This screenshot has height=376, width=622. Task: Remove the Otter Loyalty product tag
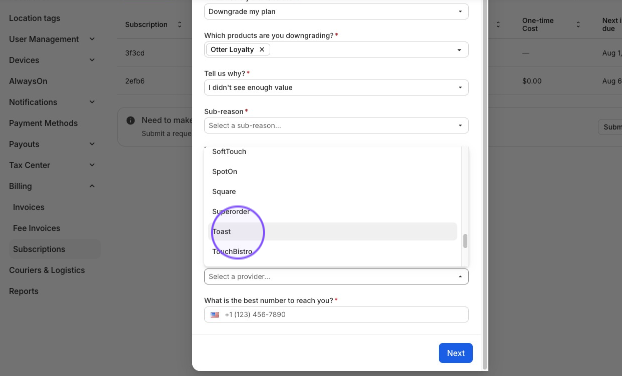262,50
